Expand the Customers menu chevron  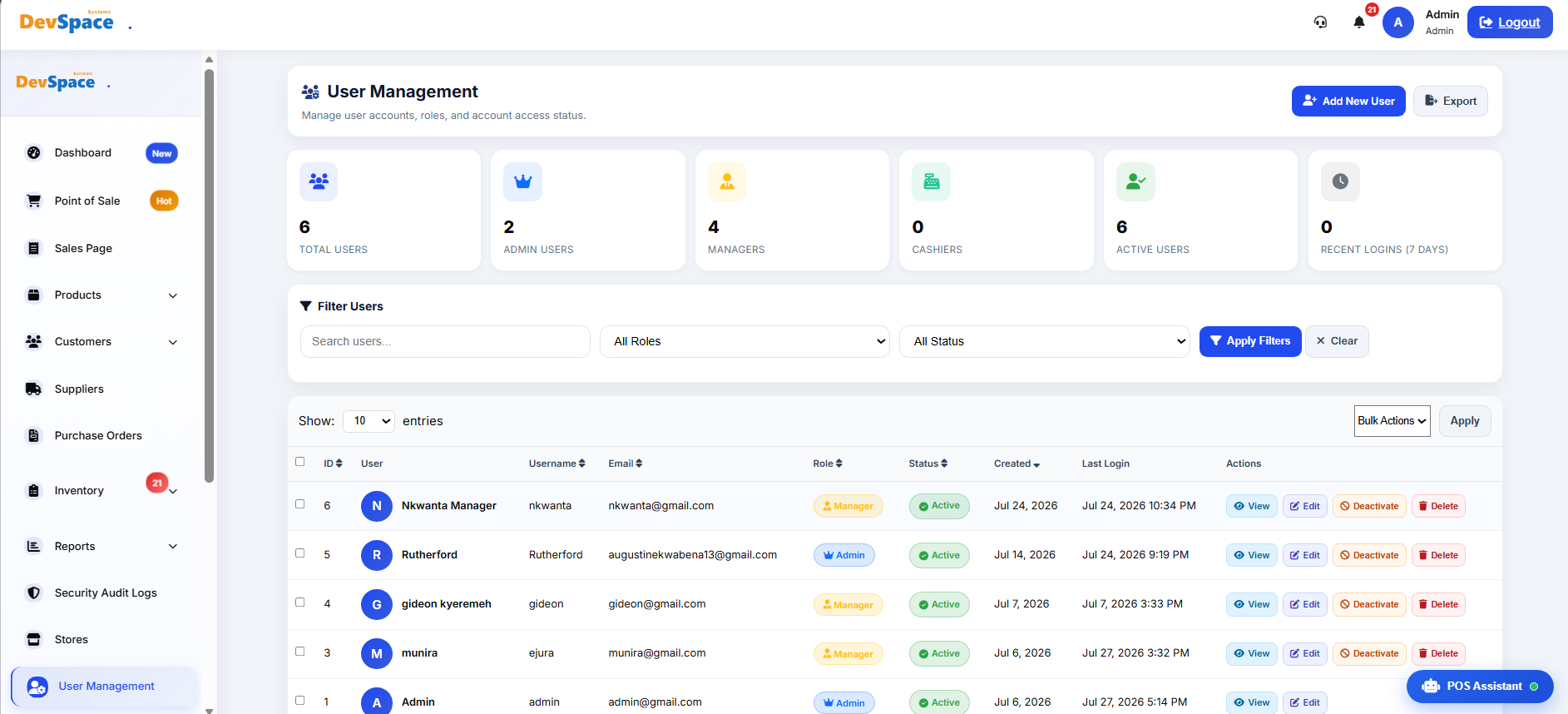click(173, 342)
